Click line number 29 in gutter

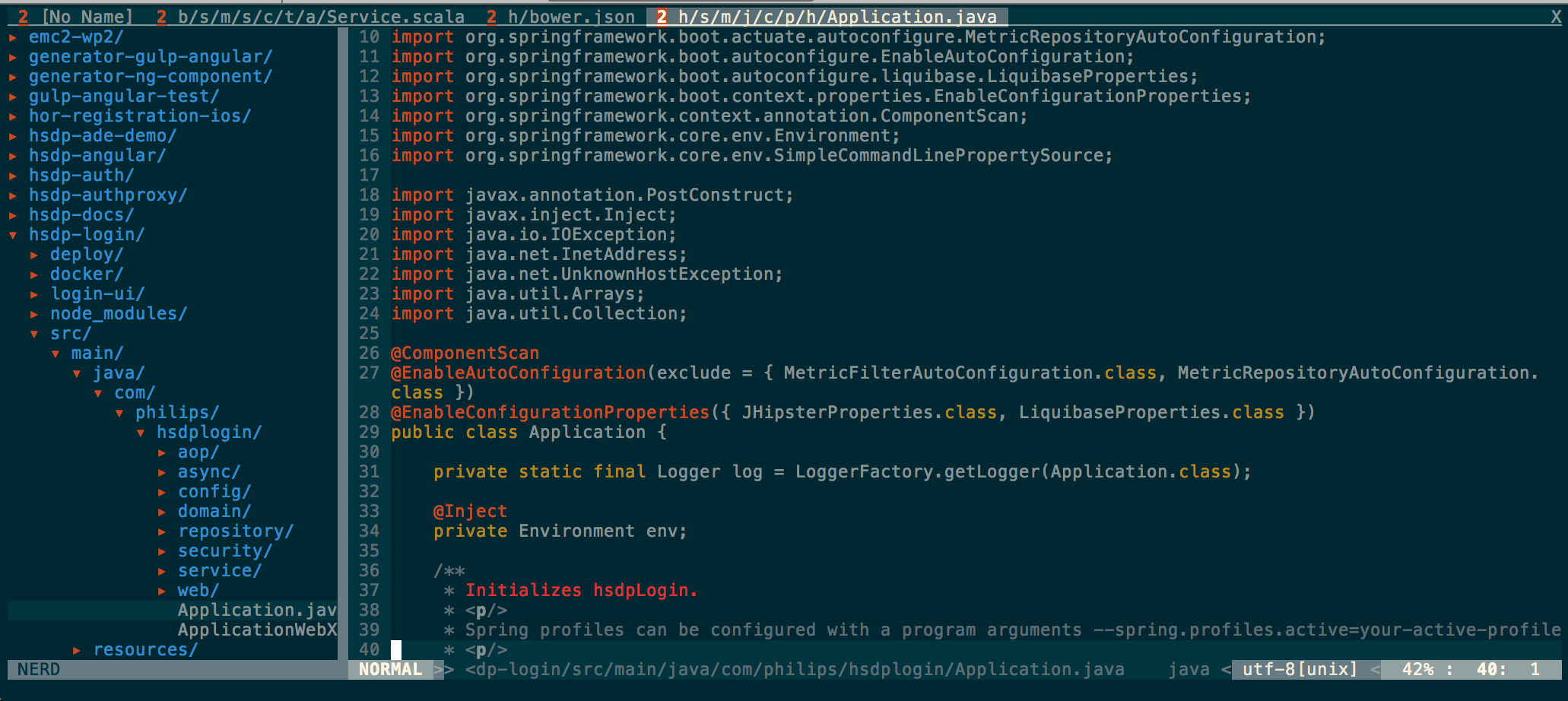click(x=369, y=433)
